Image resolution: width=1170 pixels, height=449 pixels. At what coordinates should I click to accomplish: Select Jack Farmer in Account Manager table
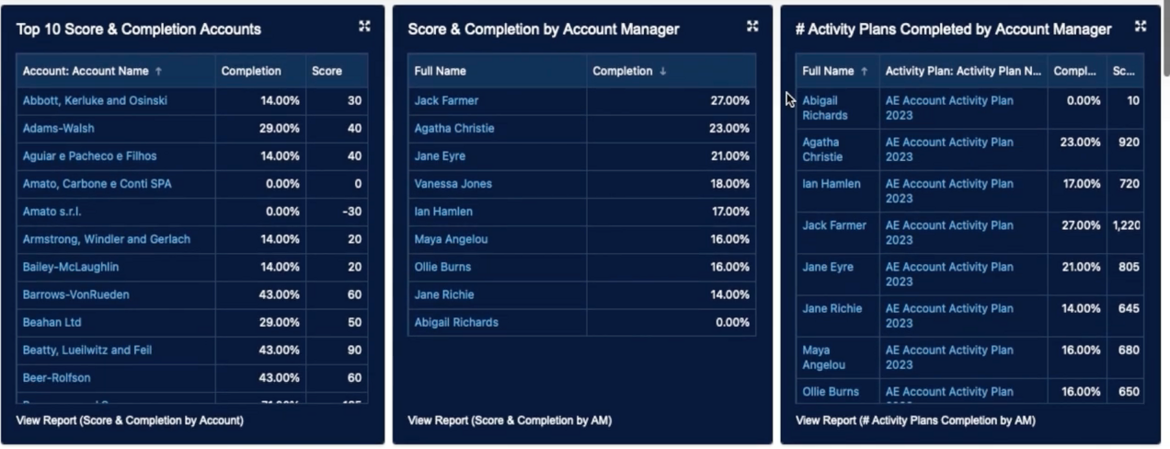[x=446, y=101]
